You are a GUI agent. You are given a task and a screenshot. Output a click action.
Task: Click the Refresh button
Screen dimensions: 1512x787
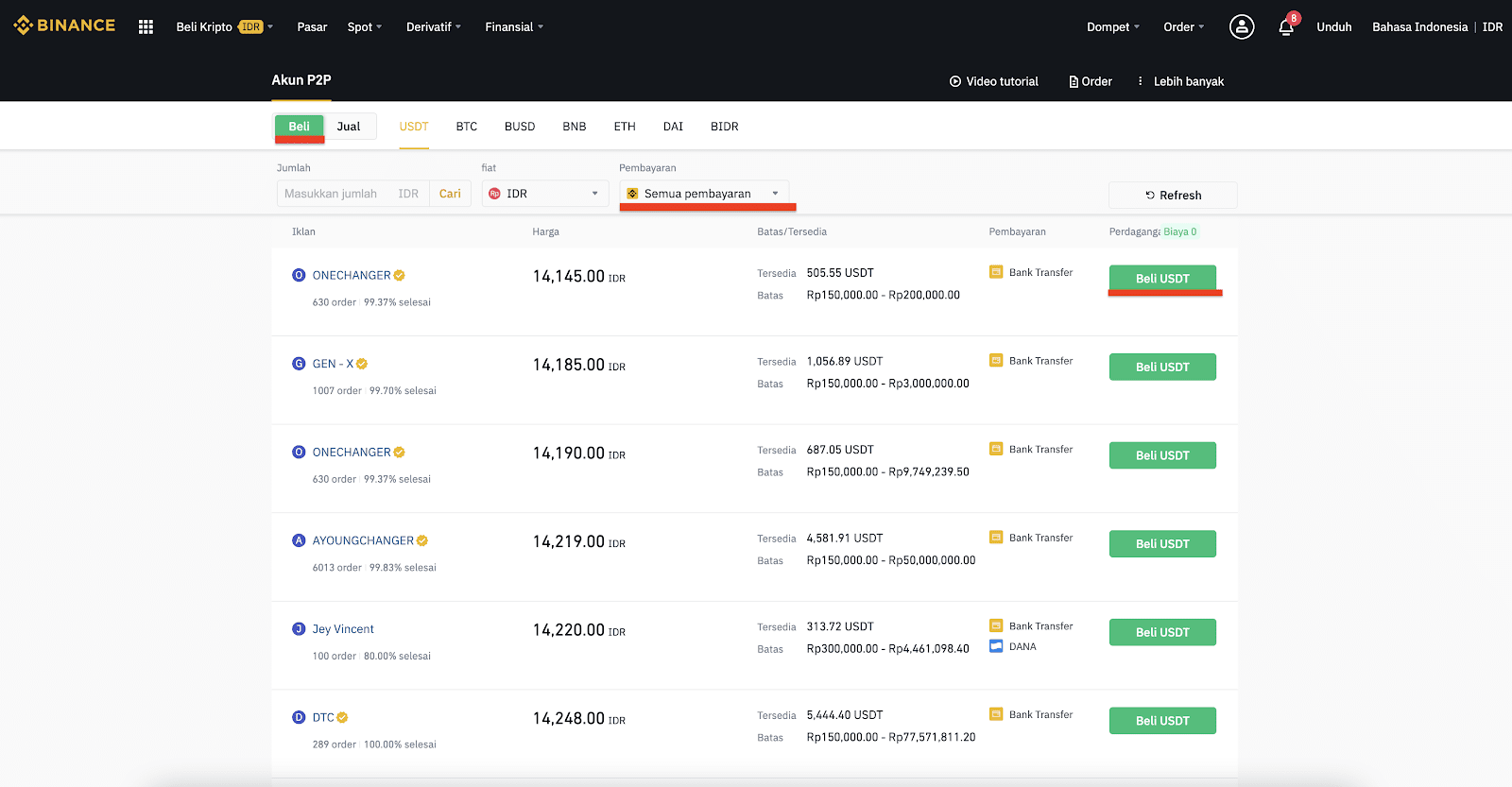[1173, 196]
